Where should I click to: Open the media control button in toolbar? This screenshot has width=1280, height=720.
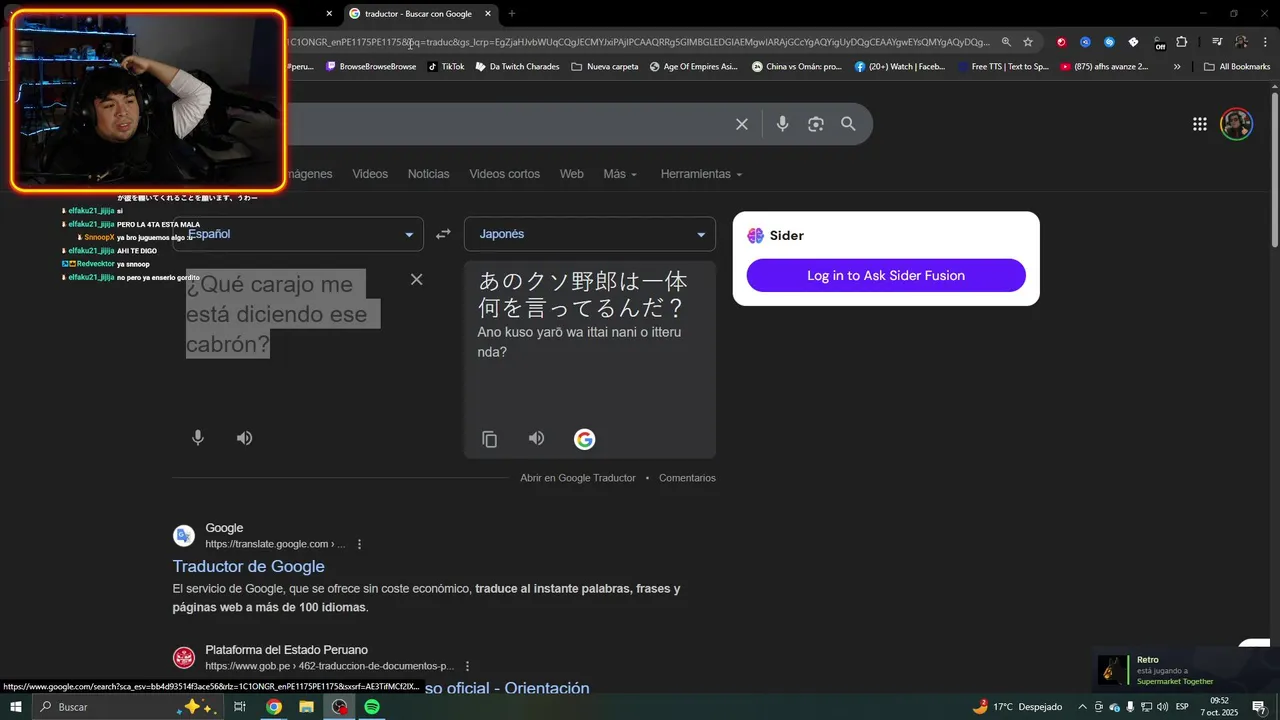click(x=1217, y=42)
